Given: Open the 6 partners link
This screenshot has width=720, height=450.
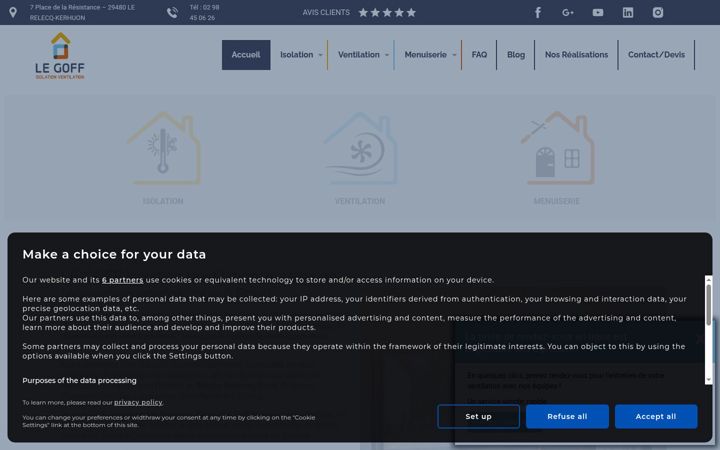Looking at the screenshot, I should 123,280.
